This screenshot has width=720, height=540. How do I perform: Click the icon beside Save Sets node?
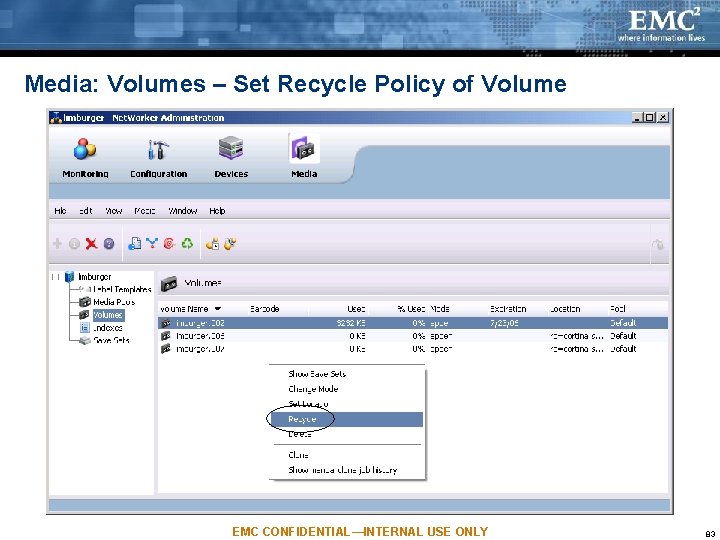(x=84, y=340)
